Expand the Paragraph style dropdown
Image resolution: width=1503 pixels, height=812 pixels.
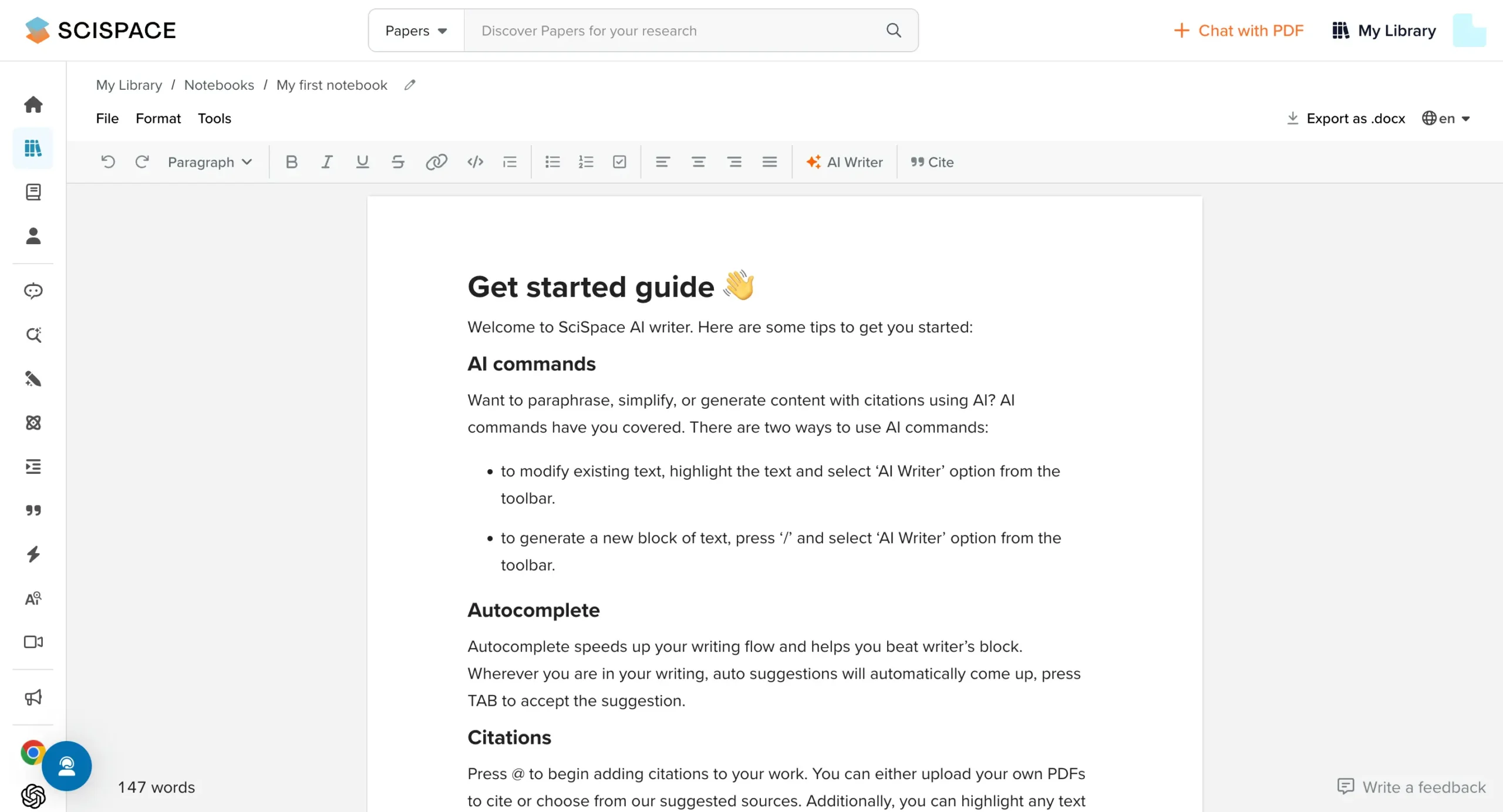pos(210,162)
